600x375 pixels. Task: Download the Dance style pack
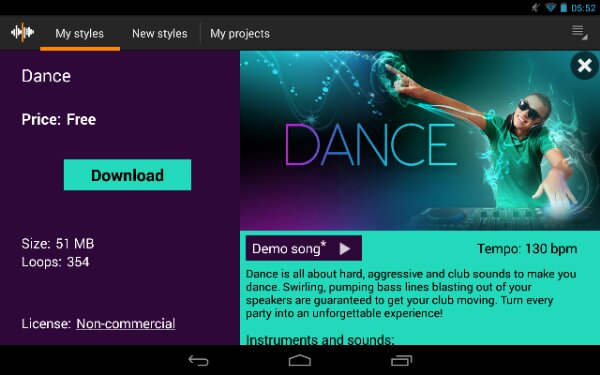(127, 175)
